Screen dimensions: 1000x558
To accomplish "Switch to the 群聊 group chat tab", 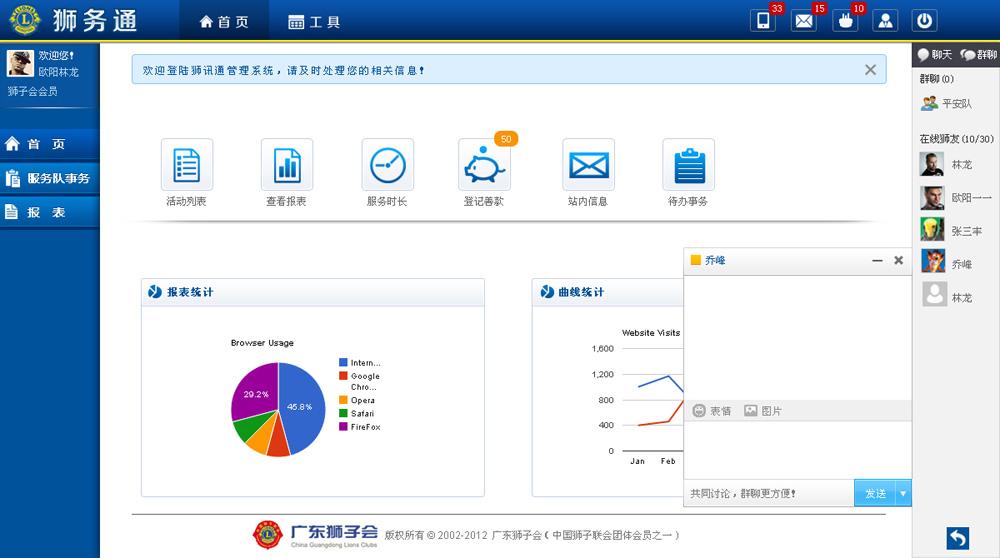I will point(979,55).
